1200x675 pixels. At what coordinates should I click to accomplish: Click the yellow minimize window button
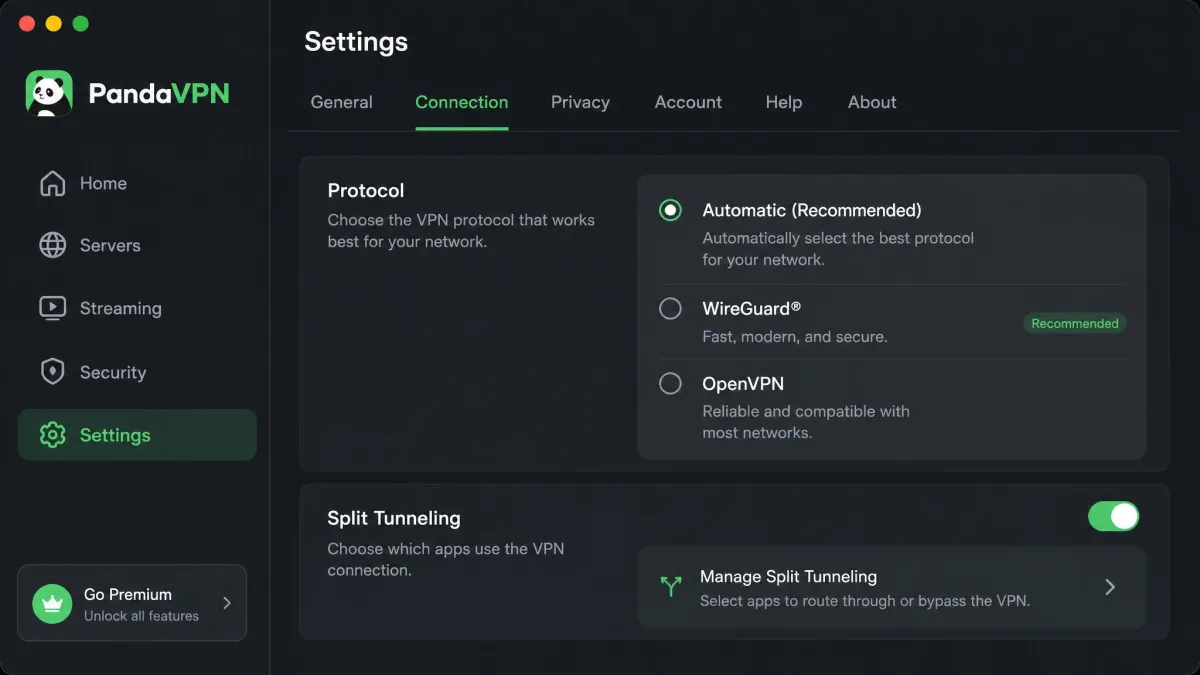click(54, 23)
